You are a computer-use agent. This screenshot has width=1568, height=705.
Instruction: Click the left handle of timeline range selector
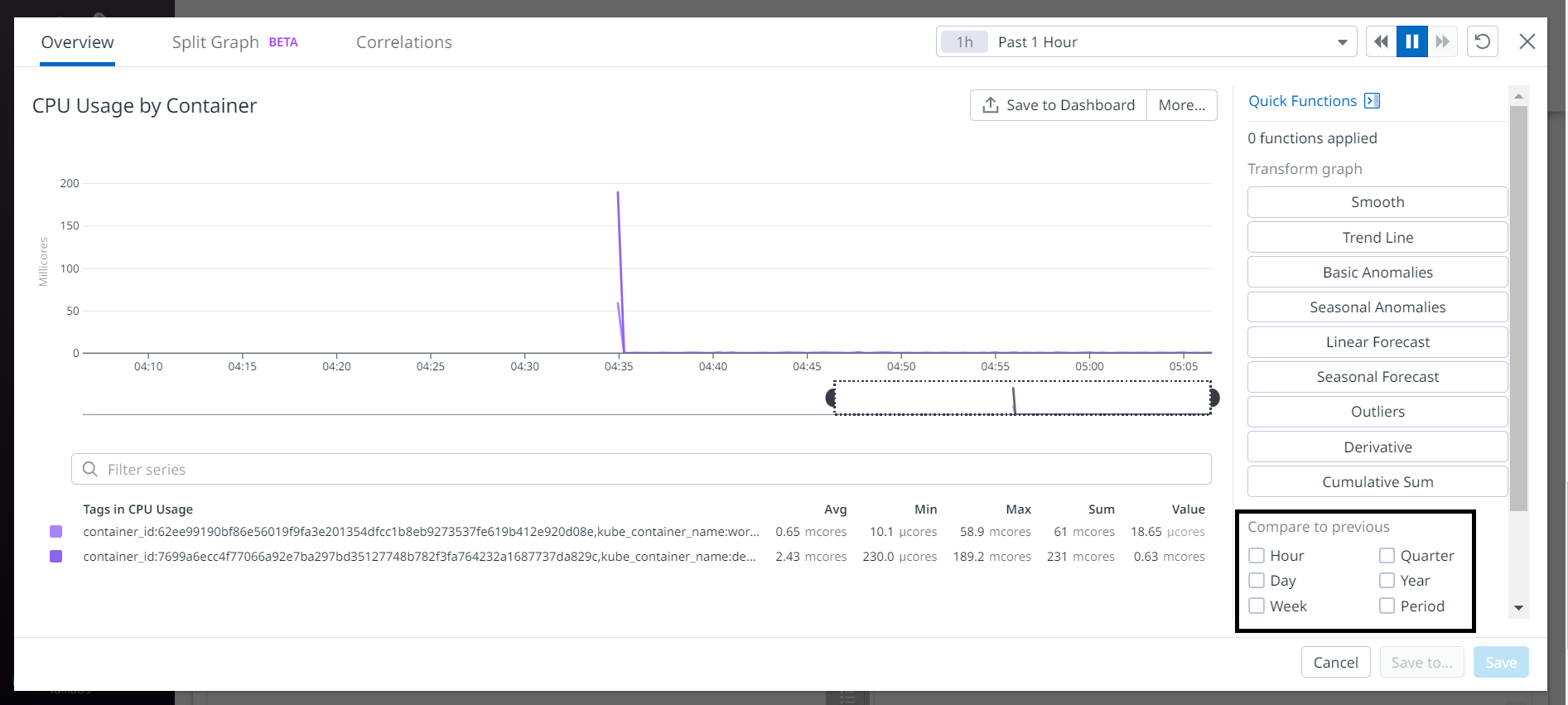831,398
